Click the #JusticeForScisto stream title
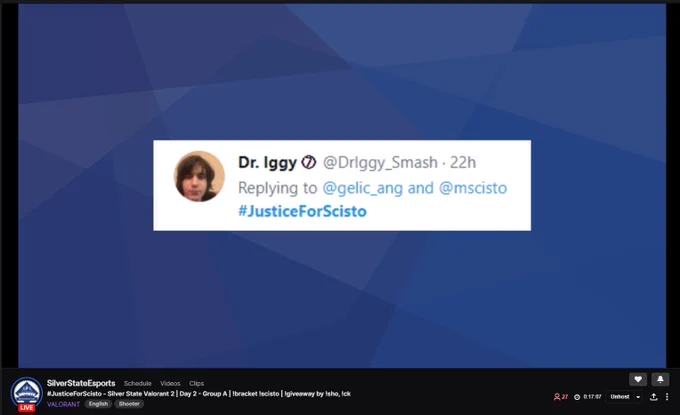The image size is (680, 415). coord(199,394)
